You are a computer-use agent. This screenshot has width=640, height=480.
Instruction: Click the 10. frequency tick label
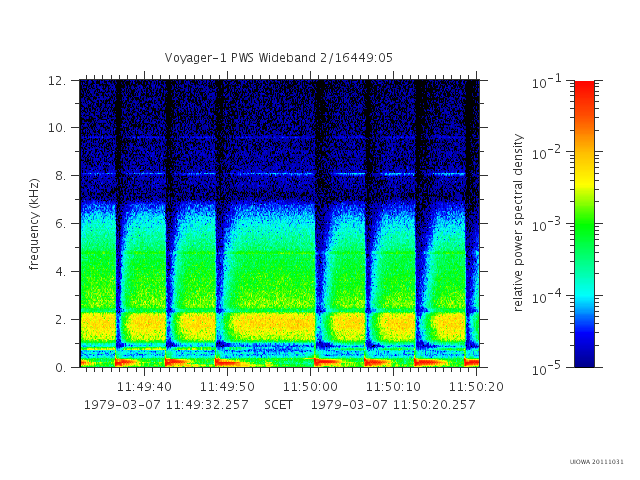[57, 128]
